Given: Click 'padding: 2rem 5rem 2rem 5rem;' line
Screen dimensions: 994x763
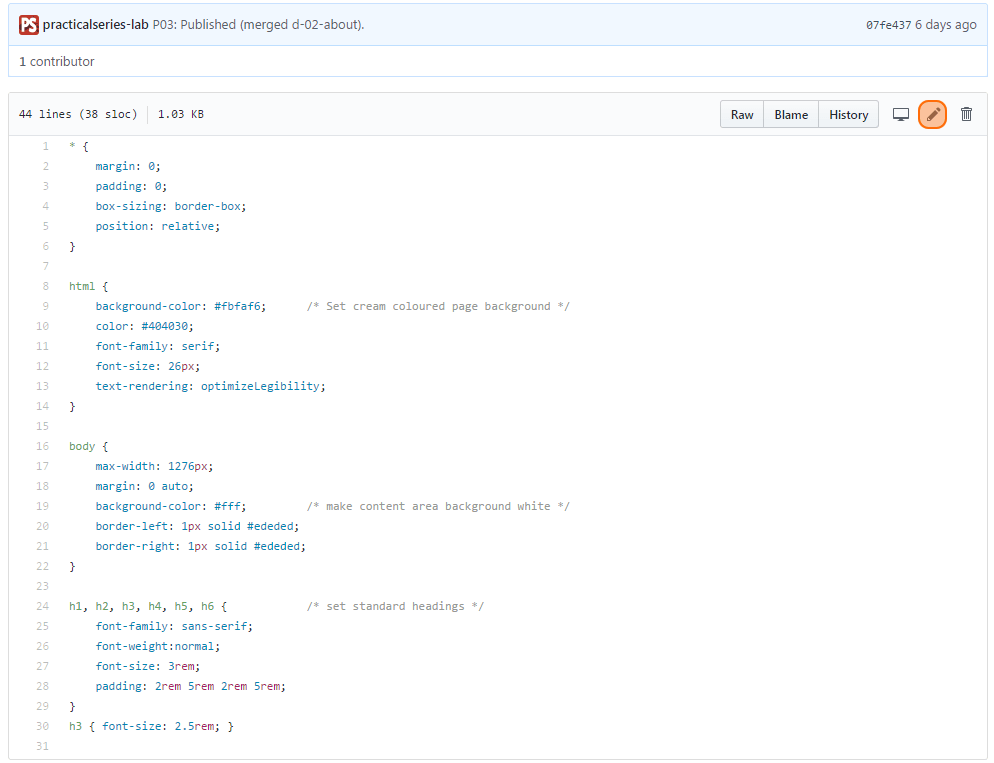Looking at the screenshot, I should (191, 686).
